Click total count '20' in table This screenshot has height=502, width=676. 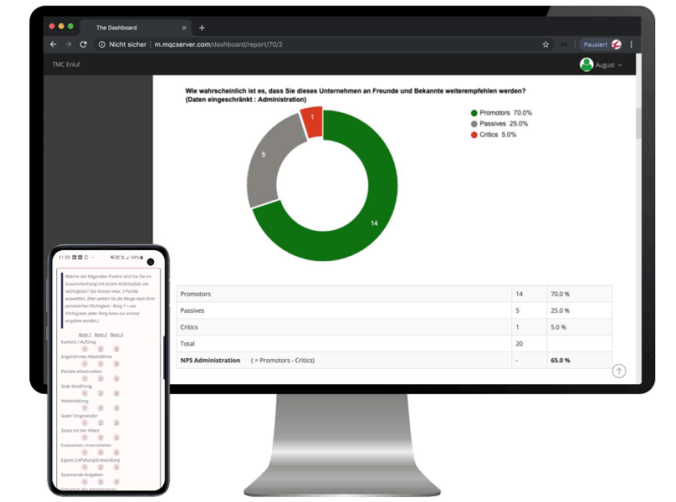pyautogui.click(x=519, y=344)
